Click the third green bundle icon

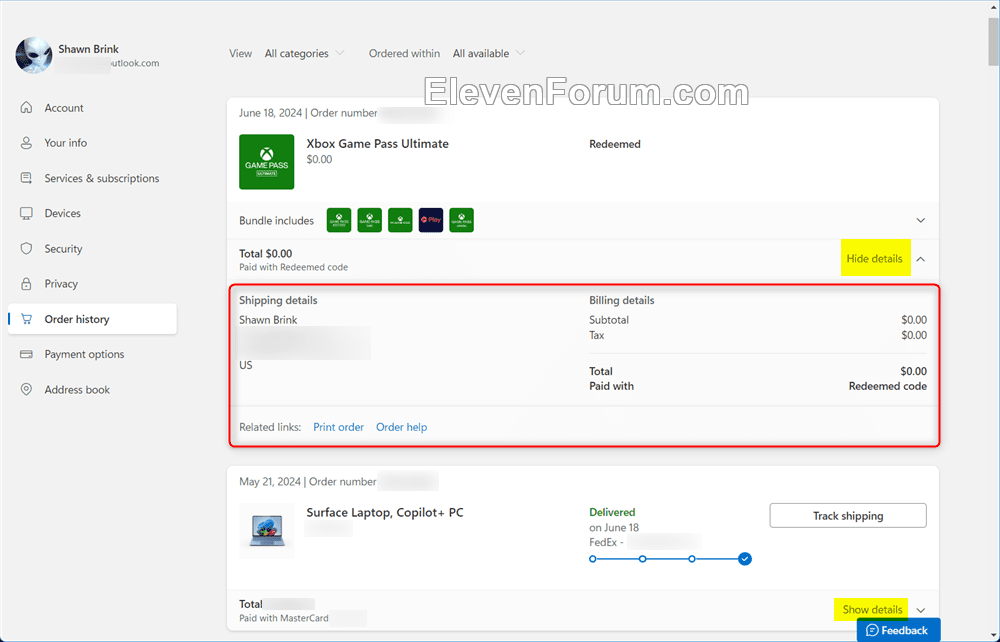[400, 220]
